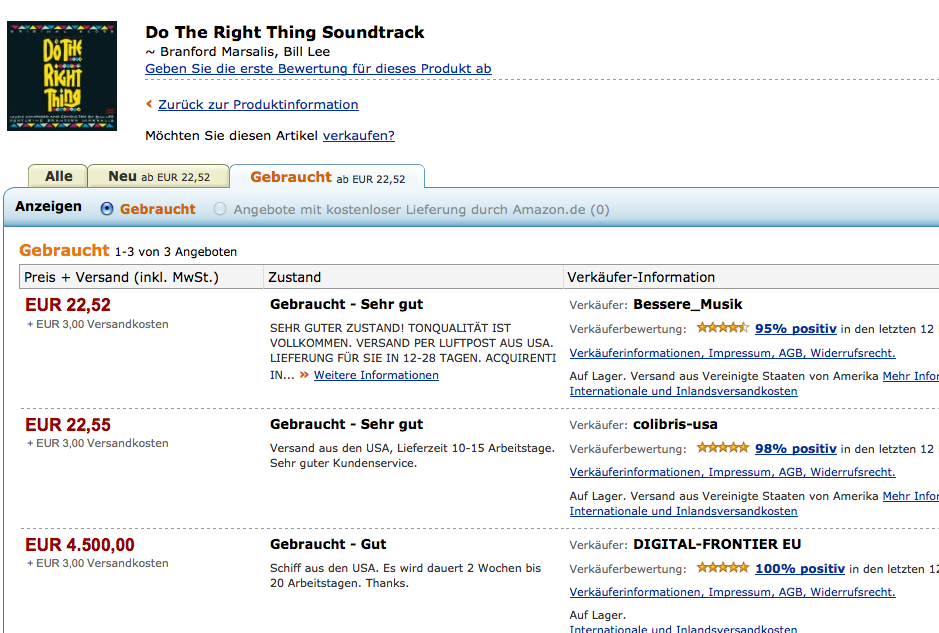Switch to the Alle tab
The height and width of the screenshot is (633, 939).
[58, 176]
